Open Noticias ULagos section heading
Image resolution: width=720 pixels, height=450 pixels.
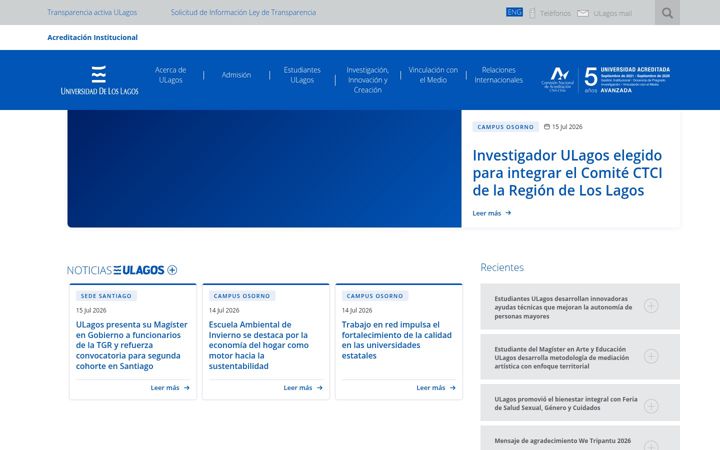point(115,270)
